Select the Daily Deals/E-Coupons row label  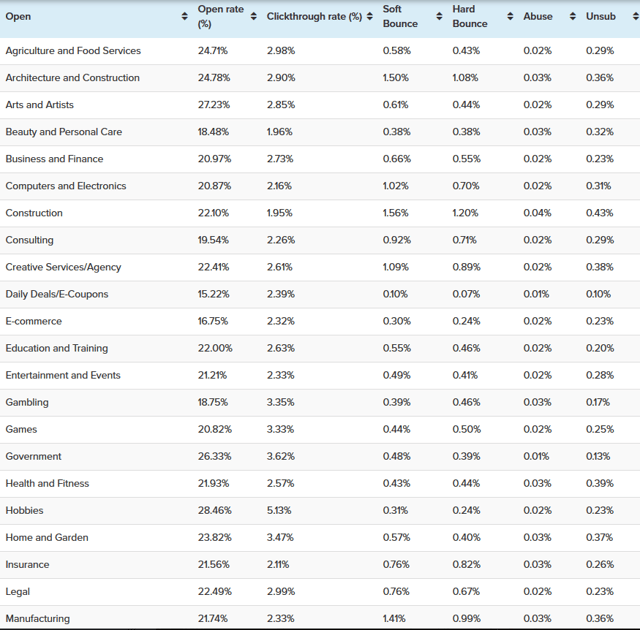tap(57, 294)
